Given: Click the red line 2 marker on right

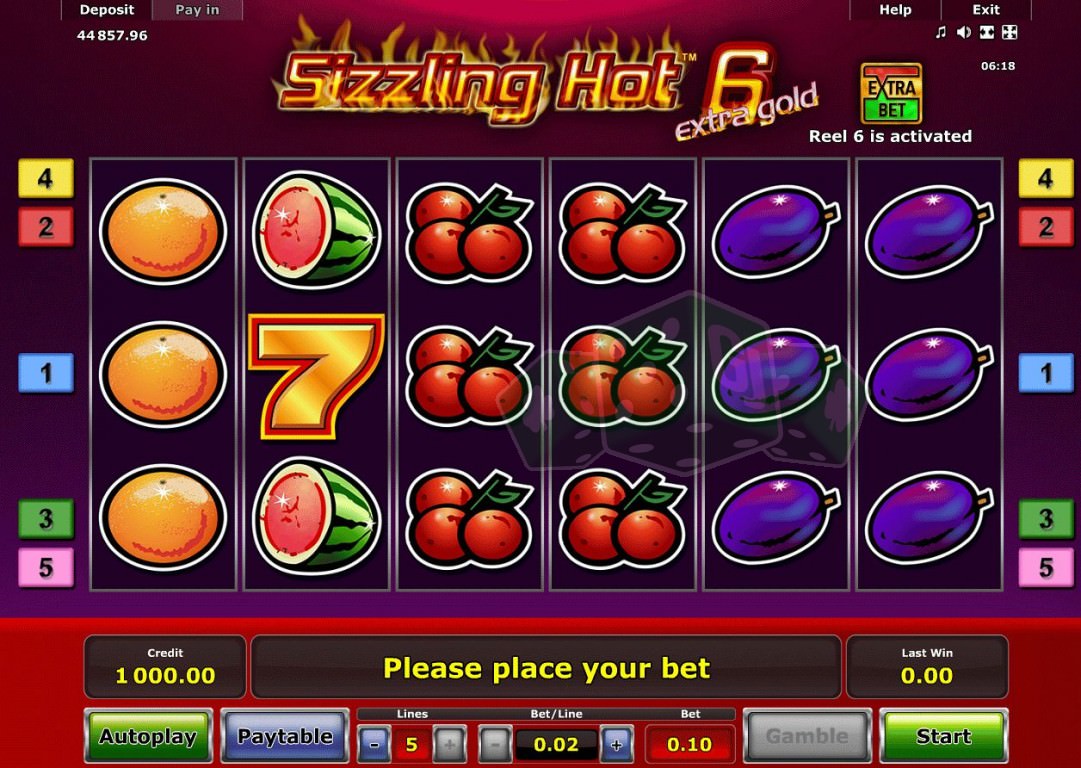Looking at the screenshot, I should tap(1046, 227).
